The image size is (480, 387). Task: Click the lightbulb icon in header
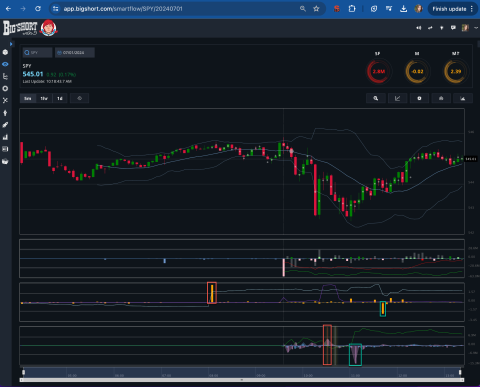click(x=442, y=28)
